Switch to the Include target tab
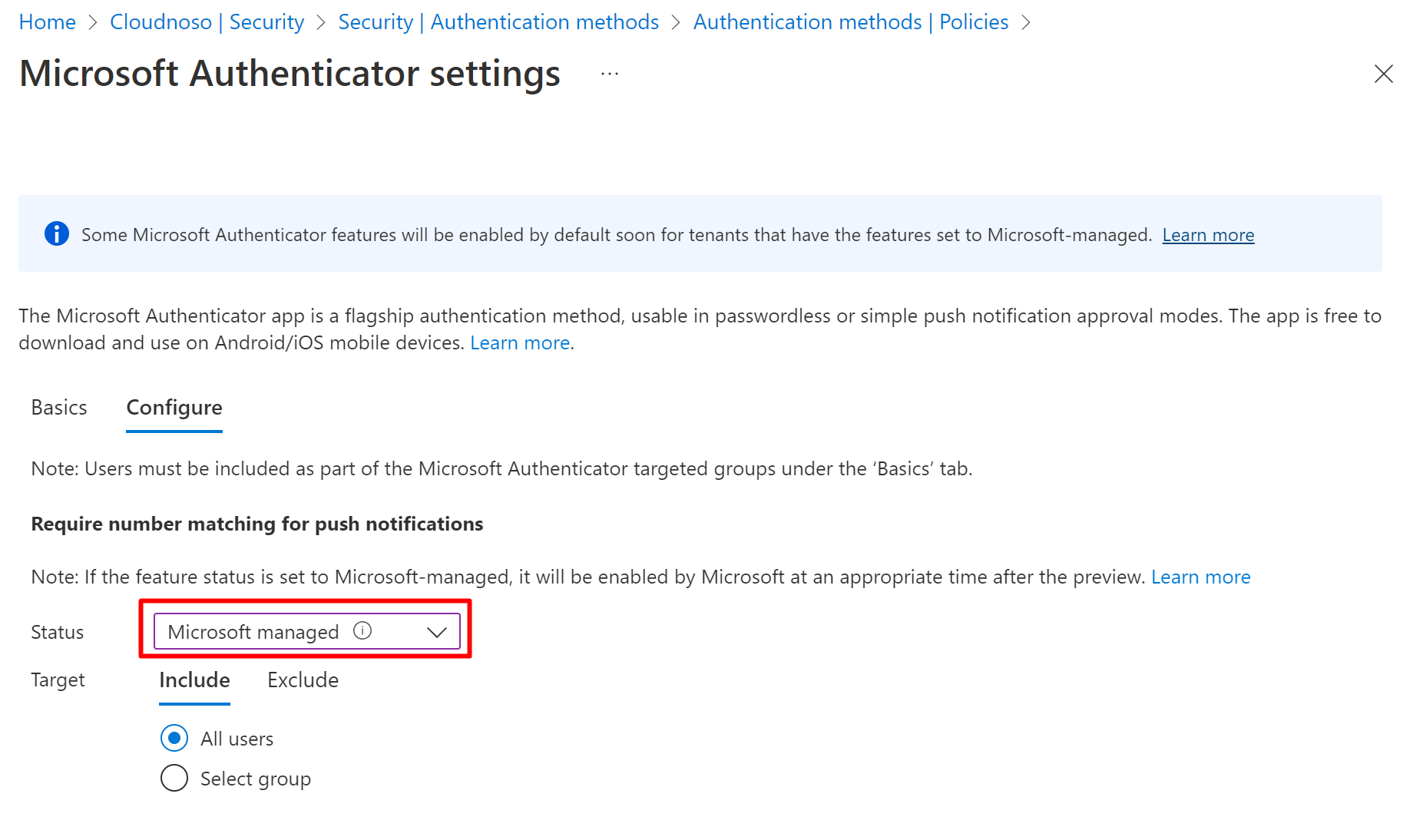 [194, 680]
